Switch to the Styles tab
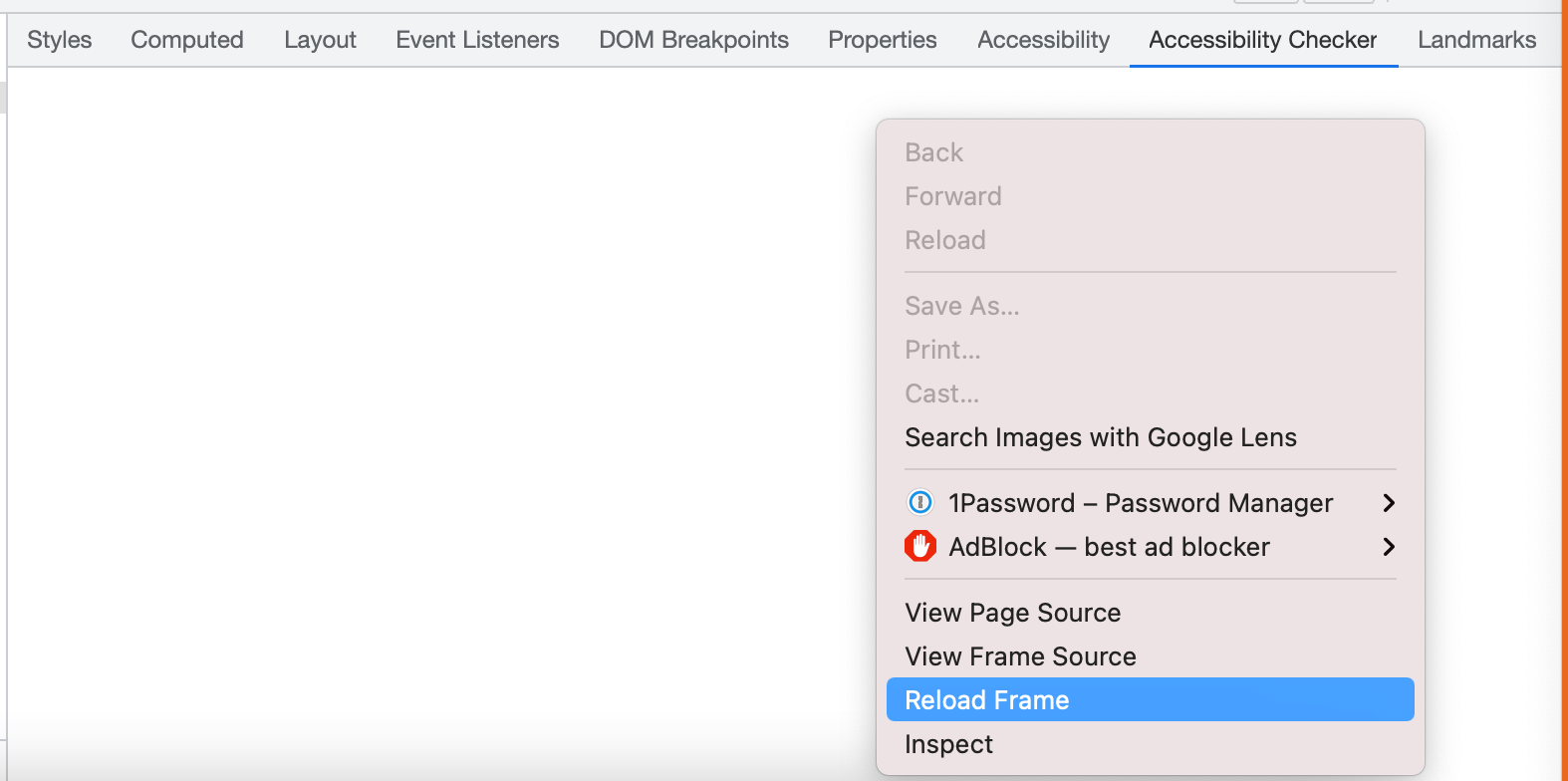 click(x=59, y=40)
